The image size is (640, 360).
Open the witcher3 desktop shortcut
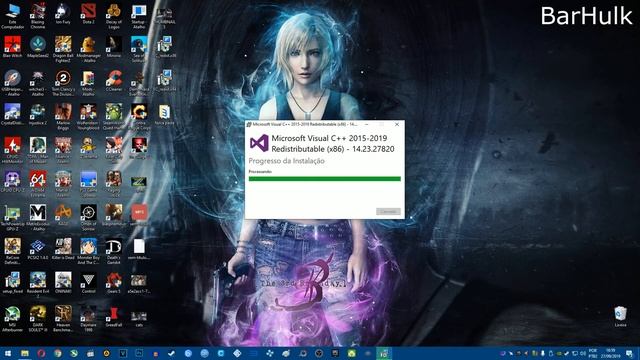pyautogui.click(x=38, y=83)
